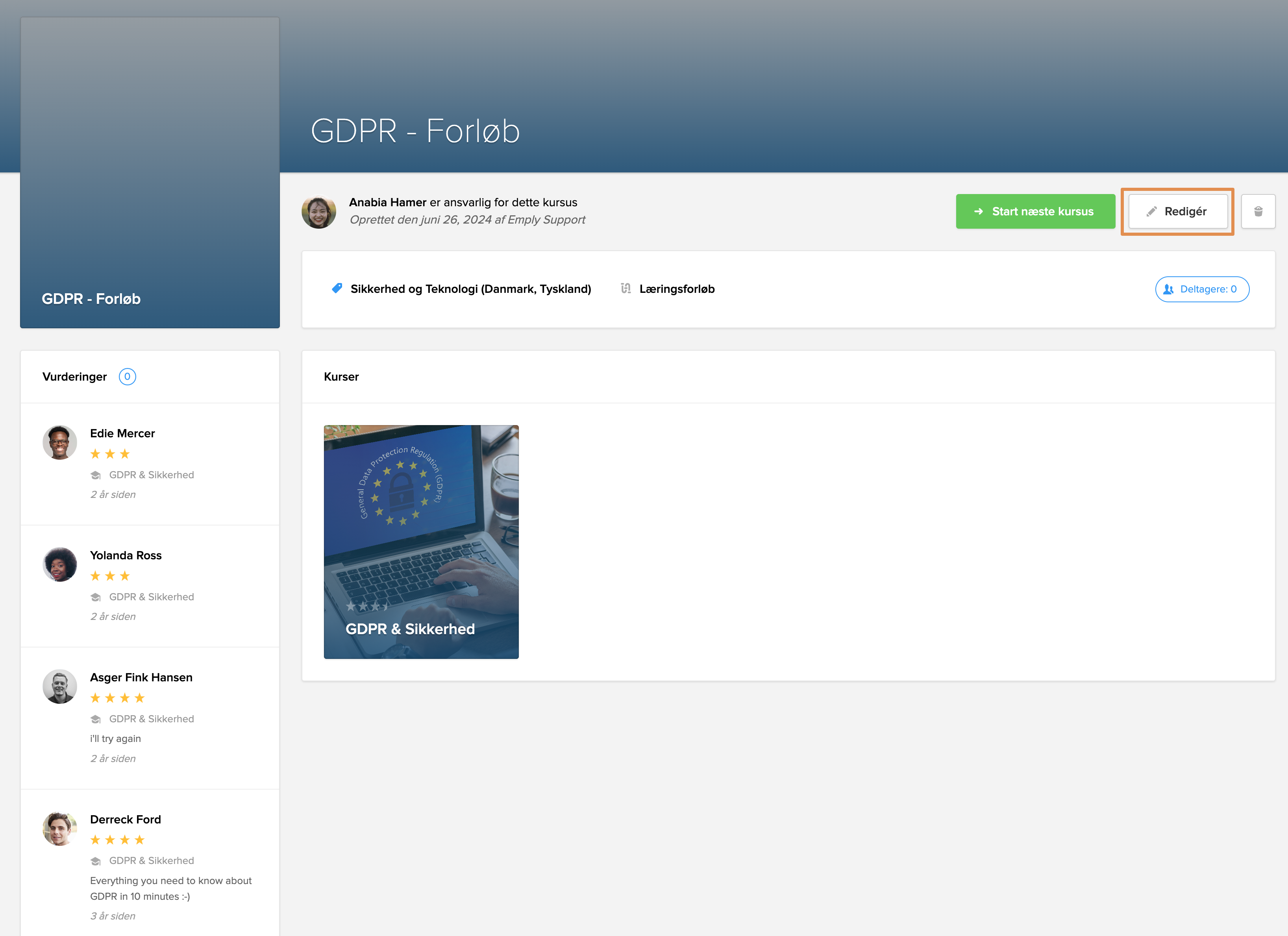Image resolution: width=1288 pixels, height=936 pixels.
Task: Click Edie Mercer's GDPR & Sikkerhed course link
Action: pyautogui.click(x=151, y=475)
